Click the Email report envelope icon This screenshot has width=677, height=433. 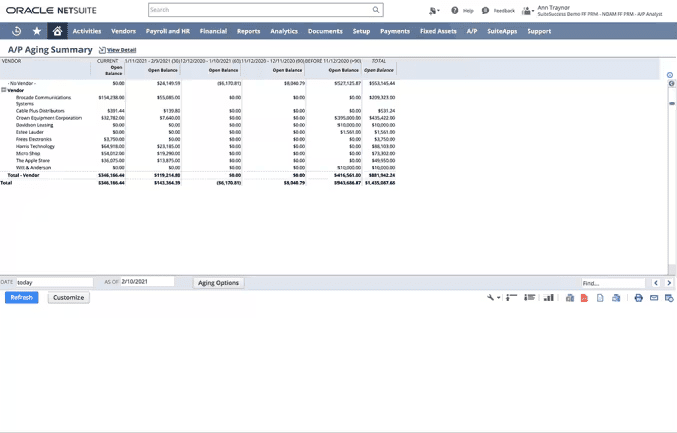(654, 298)
